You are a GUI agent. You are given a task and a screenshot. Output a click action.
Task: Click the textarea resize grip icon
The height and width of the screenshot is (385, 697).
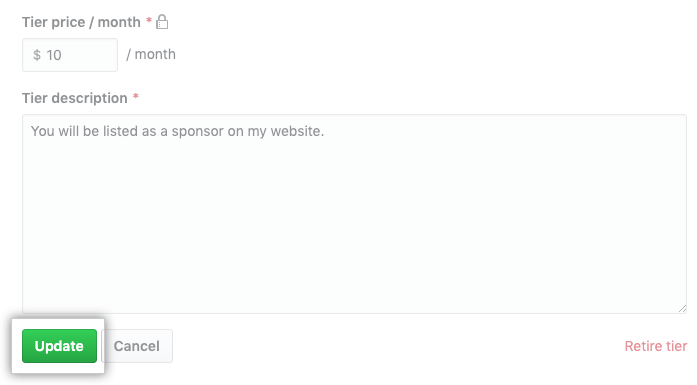click(682, 309)
